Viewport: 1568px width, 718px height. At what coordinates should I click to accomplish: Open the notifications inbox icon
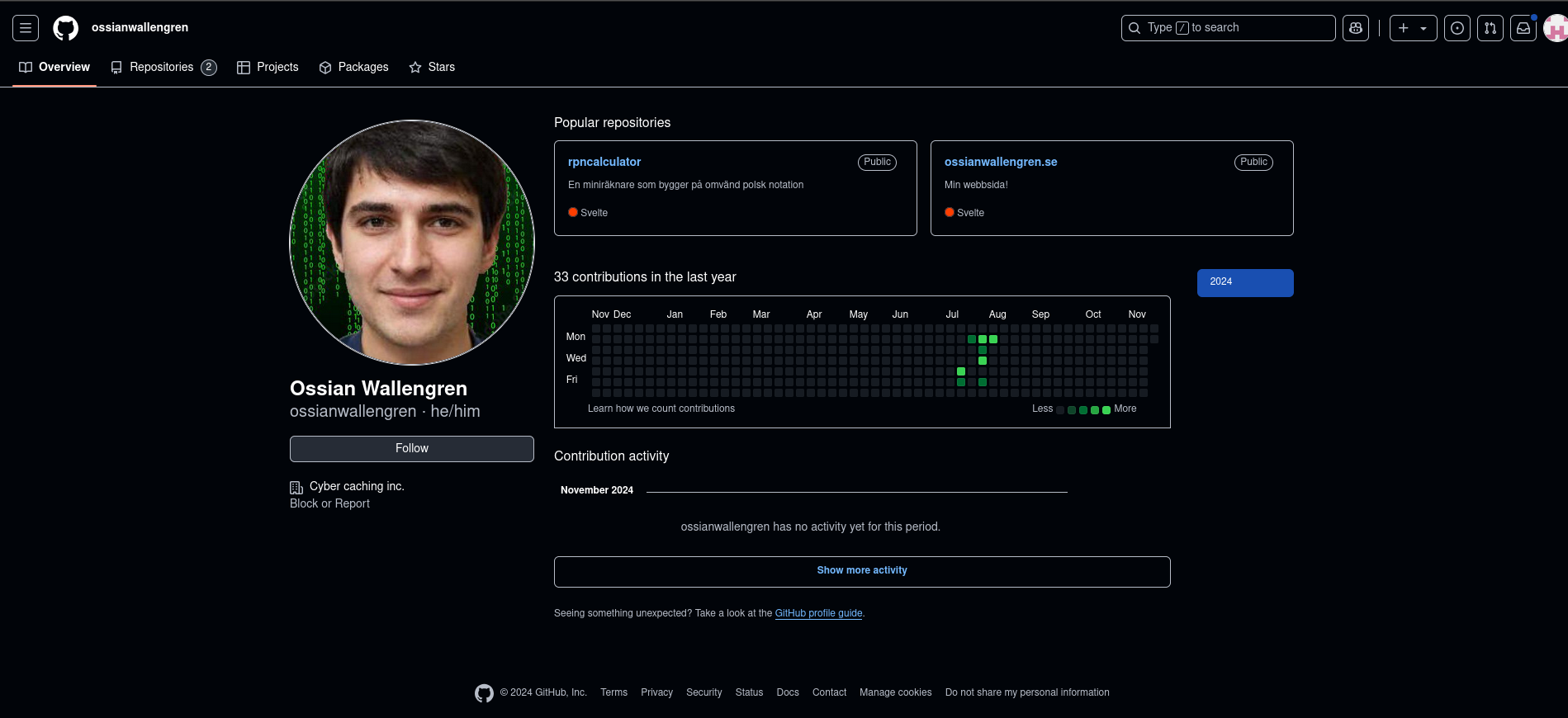pyautogui.click(x=1523, y=28)
